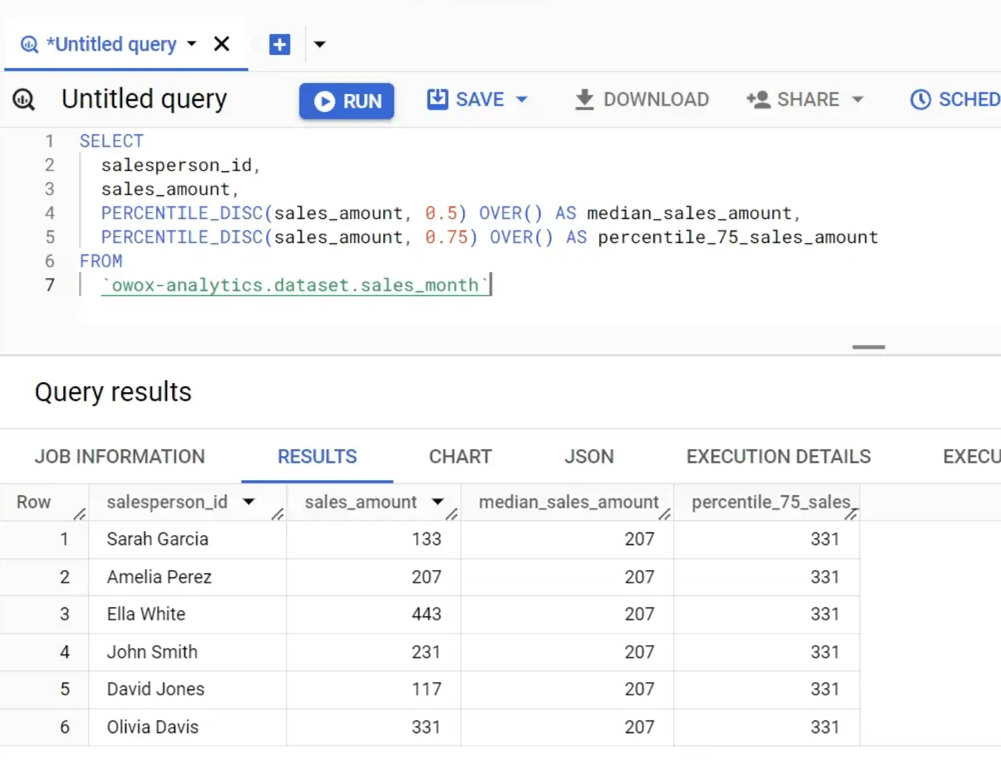Switch to the JOB INFORMATION tab
The height and width of the screenshot is (768, 1001).
[x=120, y=456]
